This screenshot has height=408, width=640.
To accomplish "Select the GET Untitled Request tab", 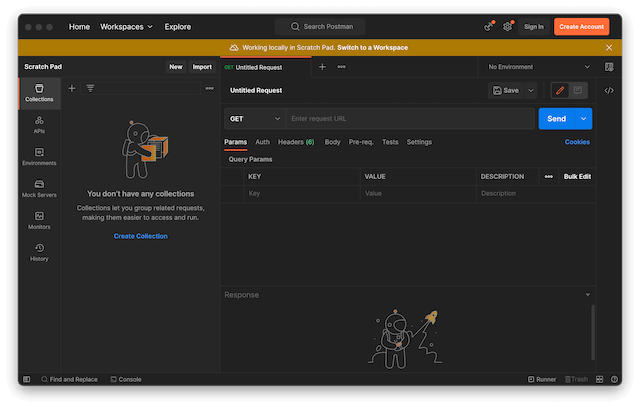I will [266, 67].
